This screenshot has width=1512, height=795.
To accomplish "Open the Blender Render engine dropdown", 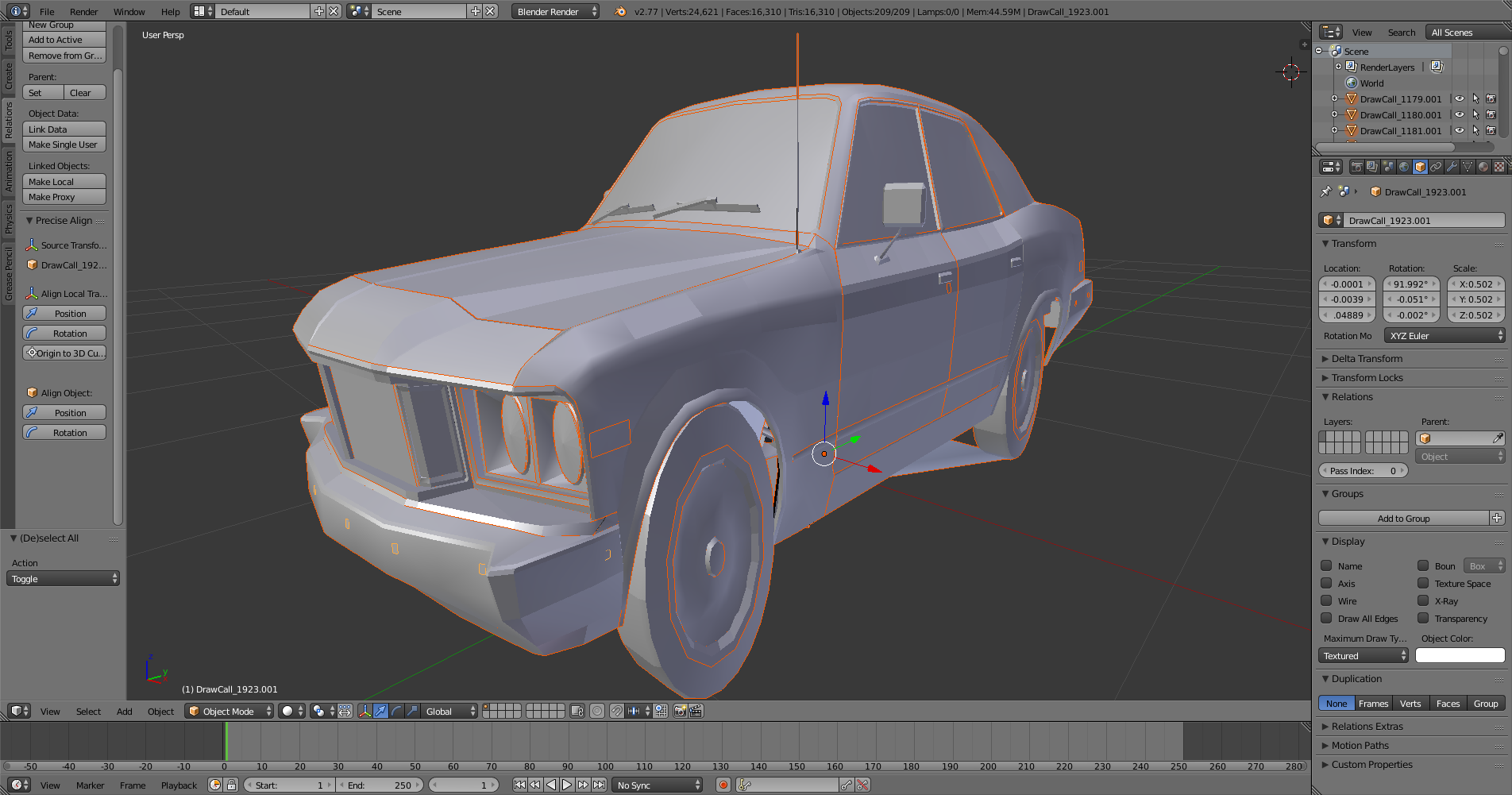I will coord(555,11).
